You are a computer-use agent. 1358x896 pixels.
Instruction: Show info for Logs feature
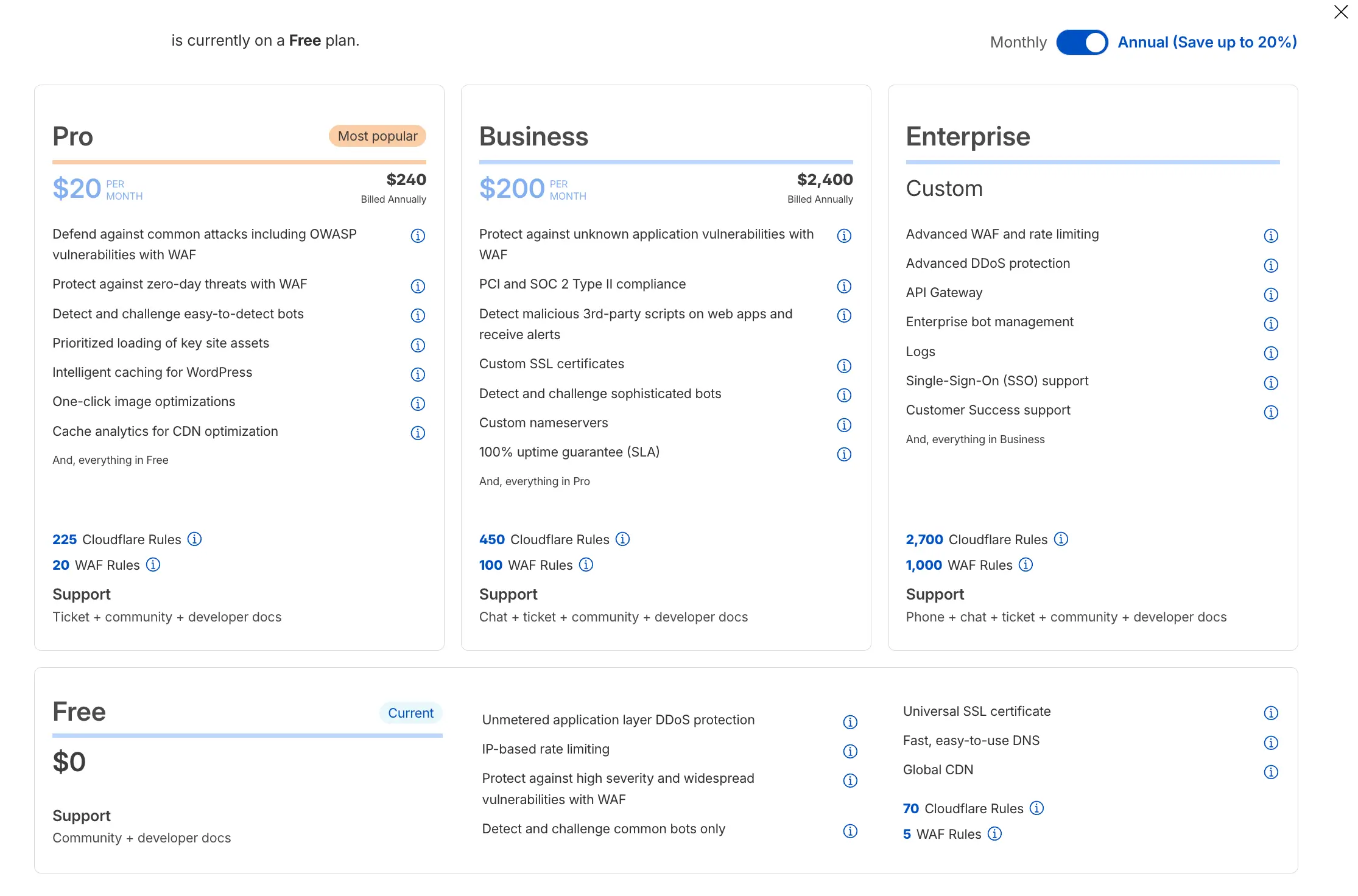(1271, 353)
